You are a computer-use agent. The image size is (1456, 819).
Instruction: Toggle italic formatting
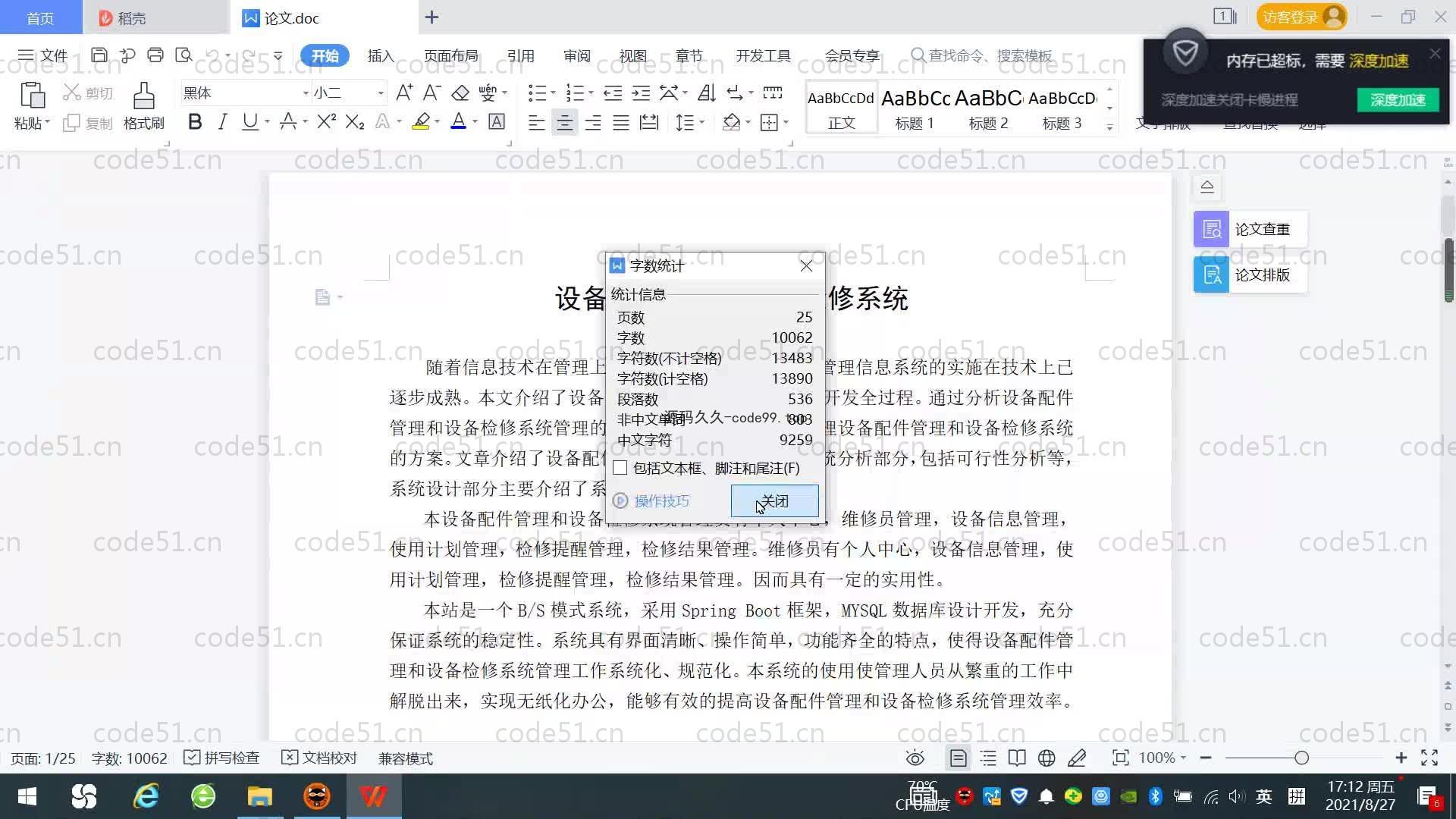coord(222,122)
